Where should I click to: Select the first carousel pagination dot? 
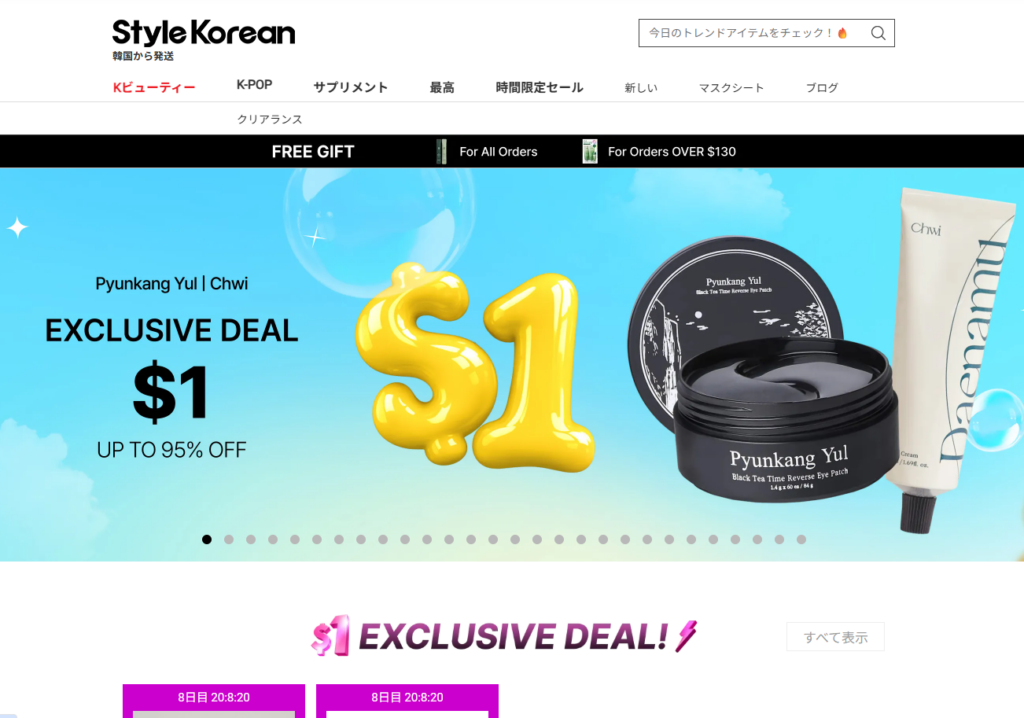pos(207,539)
